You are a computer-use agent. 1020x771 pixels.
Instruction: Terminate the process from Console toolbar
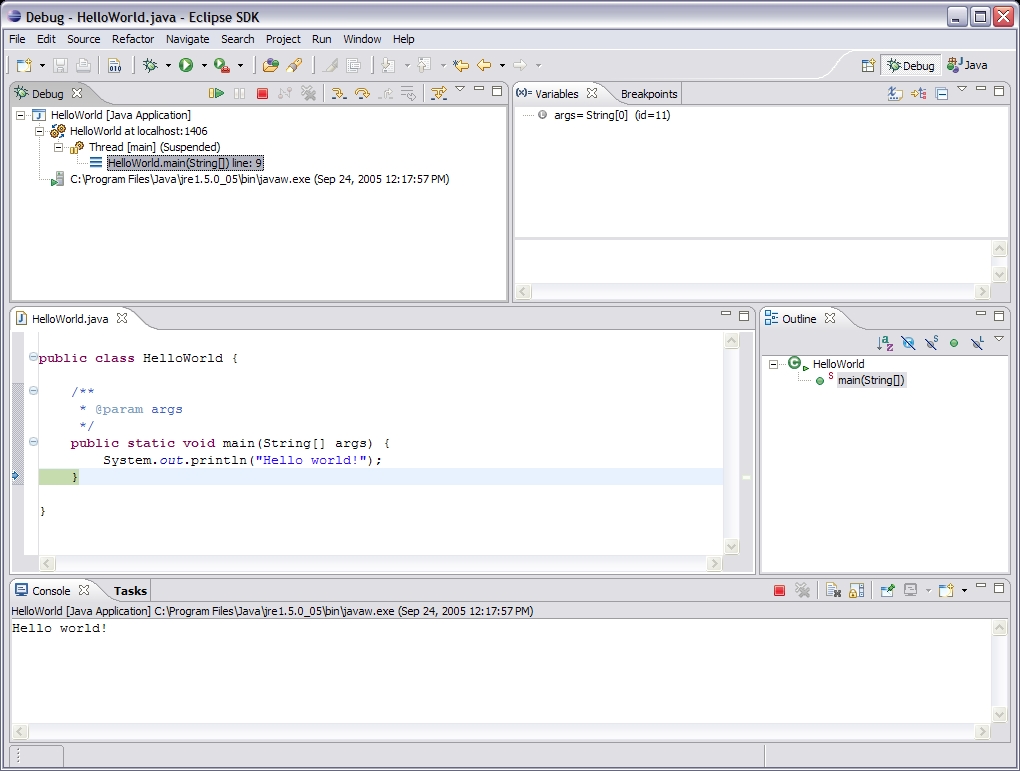click(x=779, y=590)
